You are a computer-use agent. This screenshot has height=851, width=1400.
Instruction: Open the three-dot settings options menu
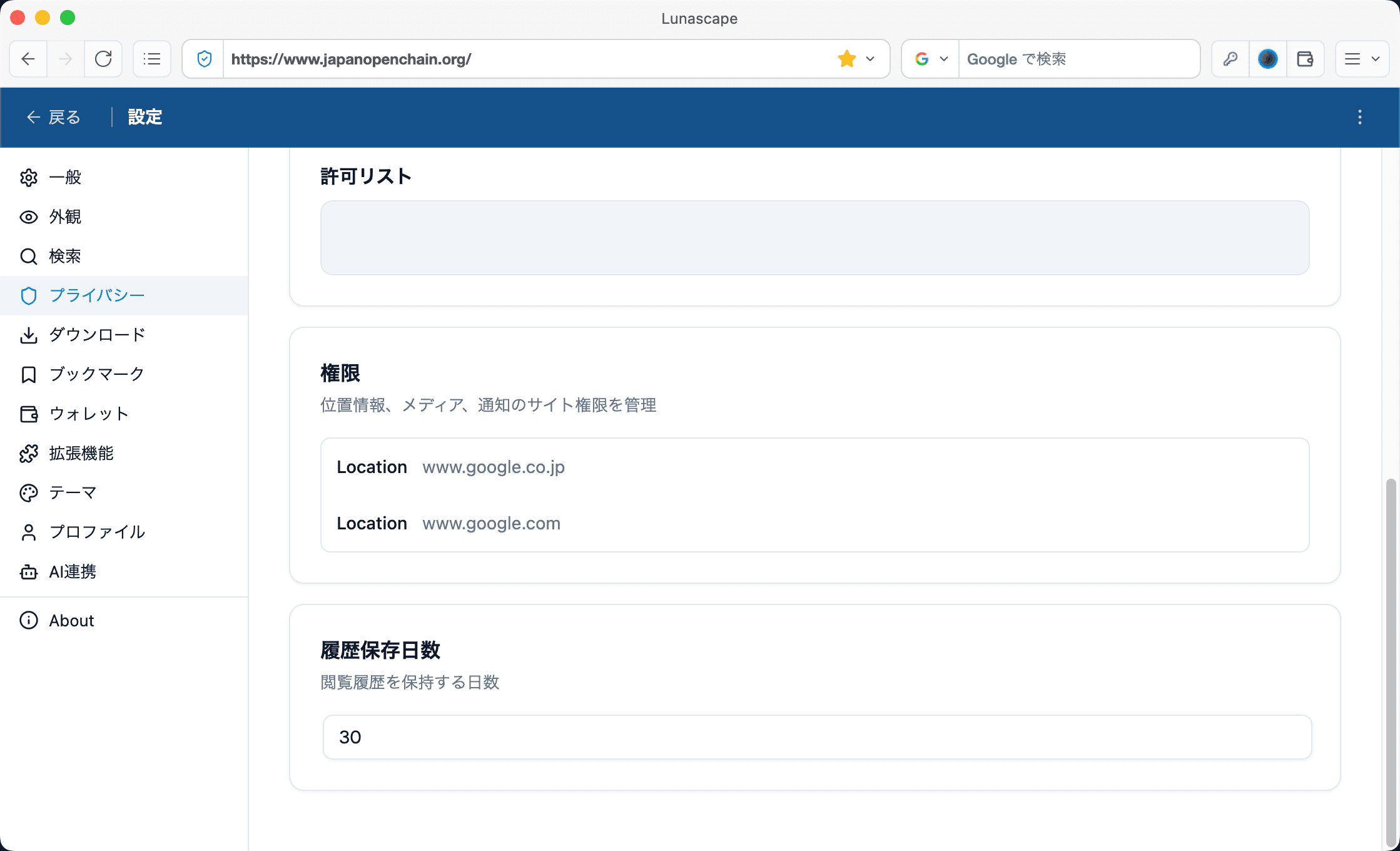pos(1360,117)
